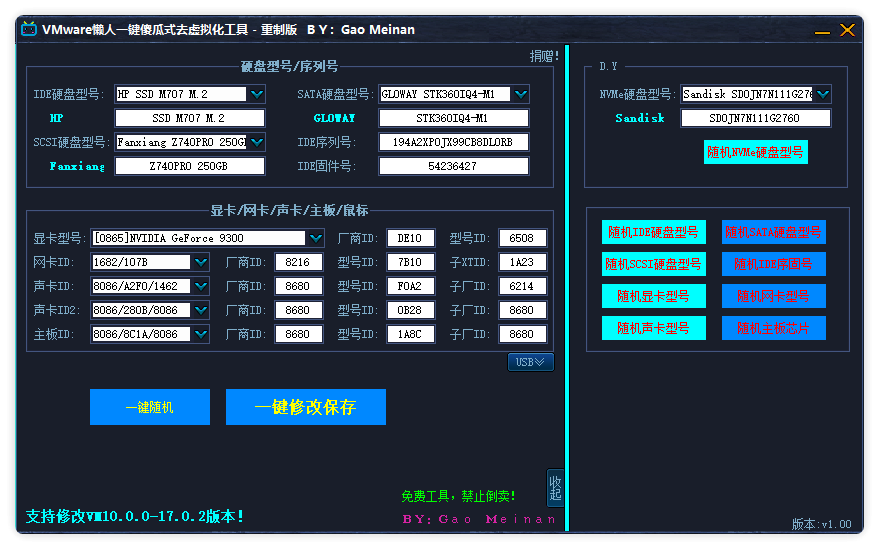This screenshot has height=549, width=879.
Task: Click the 版本:v1.00 version text
Action: tap(821, 524)
